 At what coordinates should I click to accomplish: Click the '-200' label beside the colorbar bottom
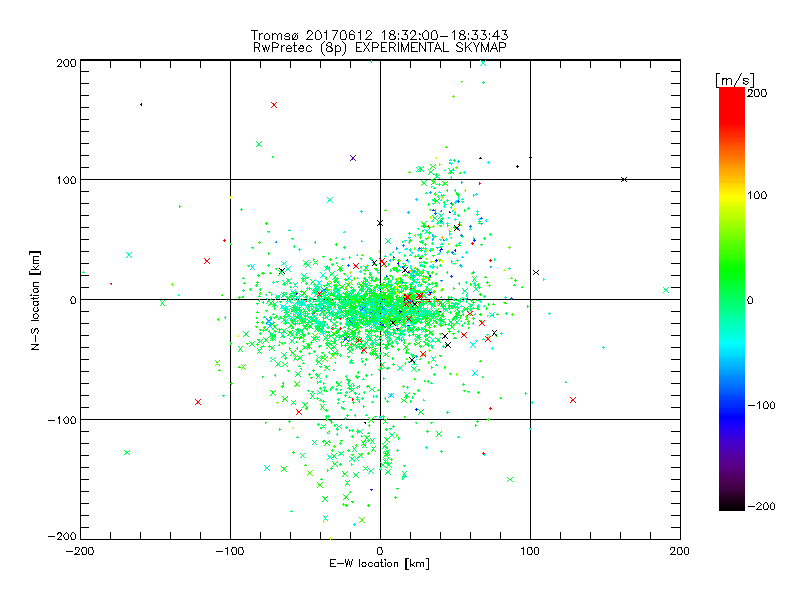[761, 506]
